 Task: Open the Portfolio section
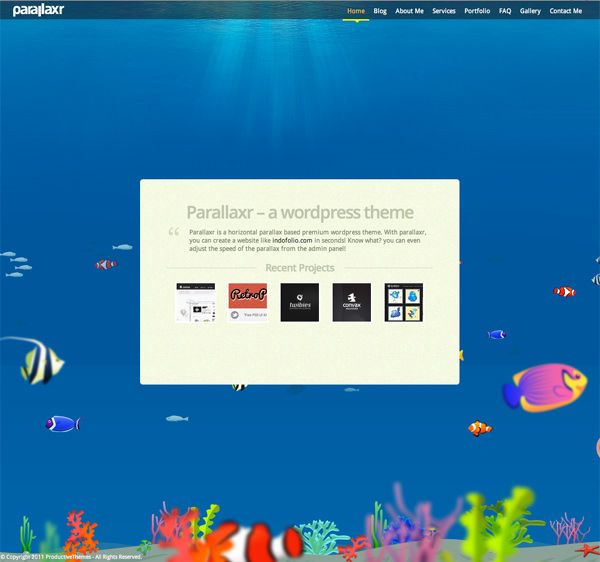(477, 11)
